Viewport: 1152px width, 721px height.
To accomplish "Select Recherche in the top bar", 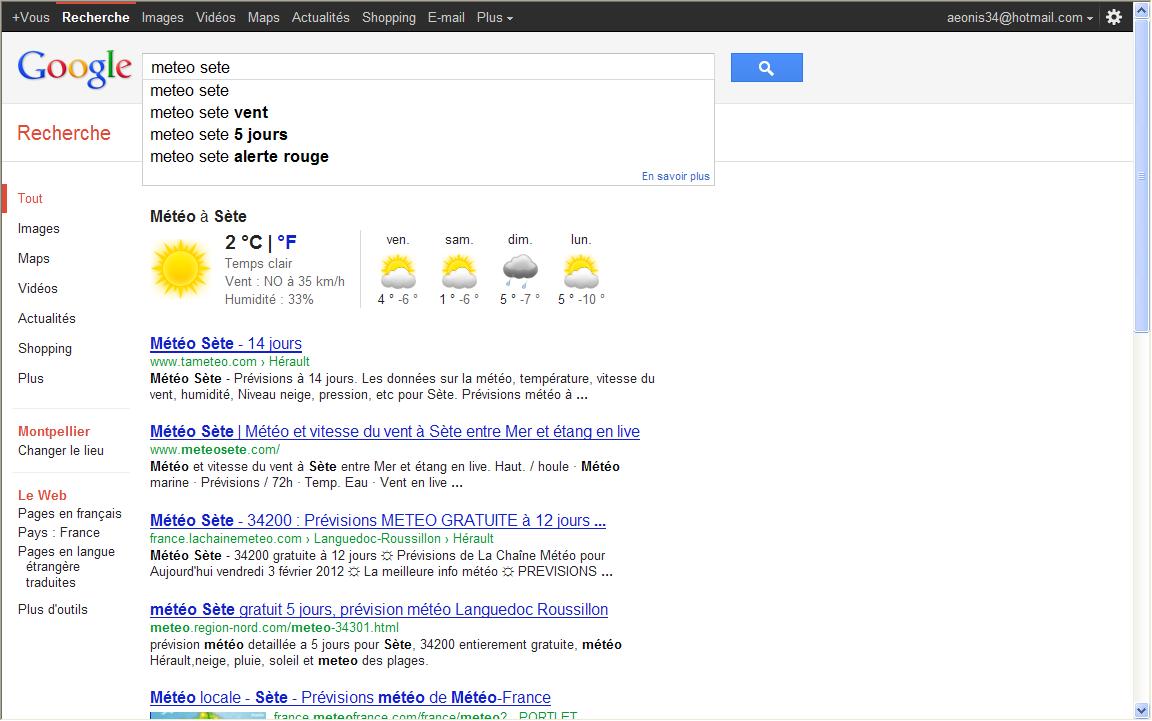I will (x=96, y=17).
